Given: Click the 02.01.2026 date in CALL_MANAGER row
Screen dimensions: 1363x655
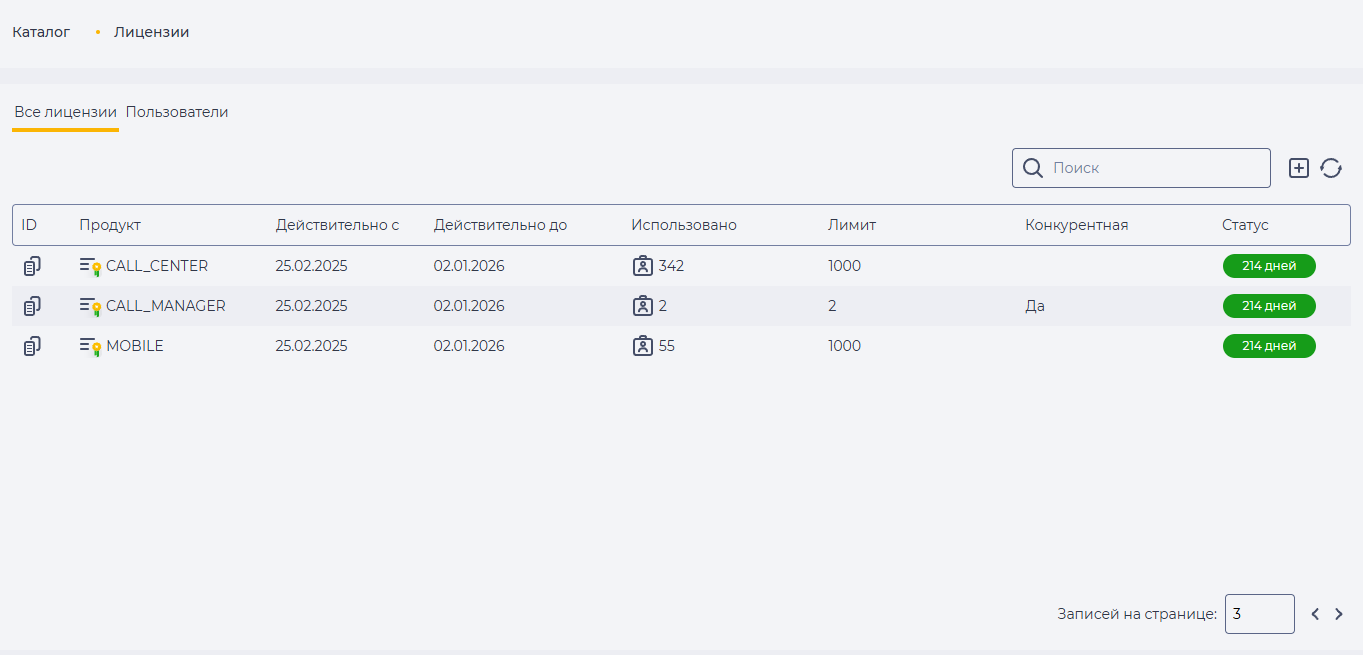Looking at the screenshot, I should [x=469, y=306].
